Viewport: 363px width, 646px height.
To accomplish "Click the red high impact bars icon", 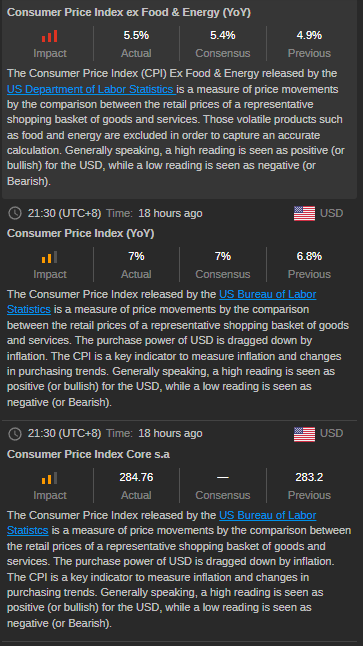I will [49, 36].
